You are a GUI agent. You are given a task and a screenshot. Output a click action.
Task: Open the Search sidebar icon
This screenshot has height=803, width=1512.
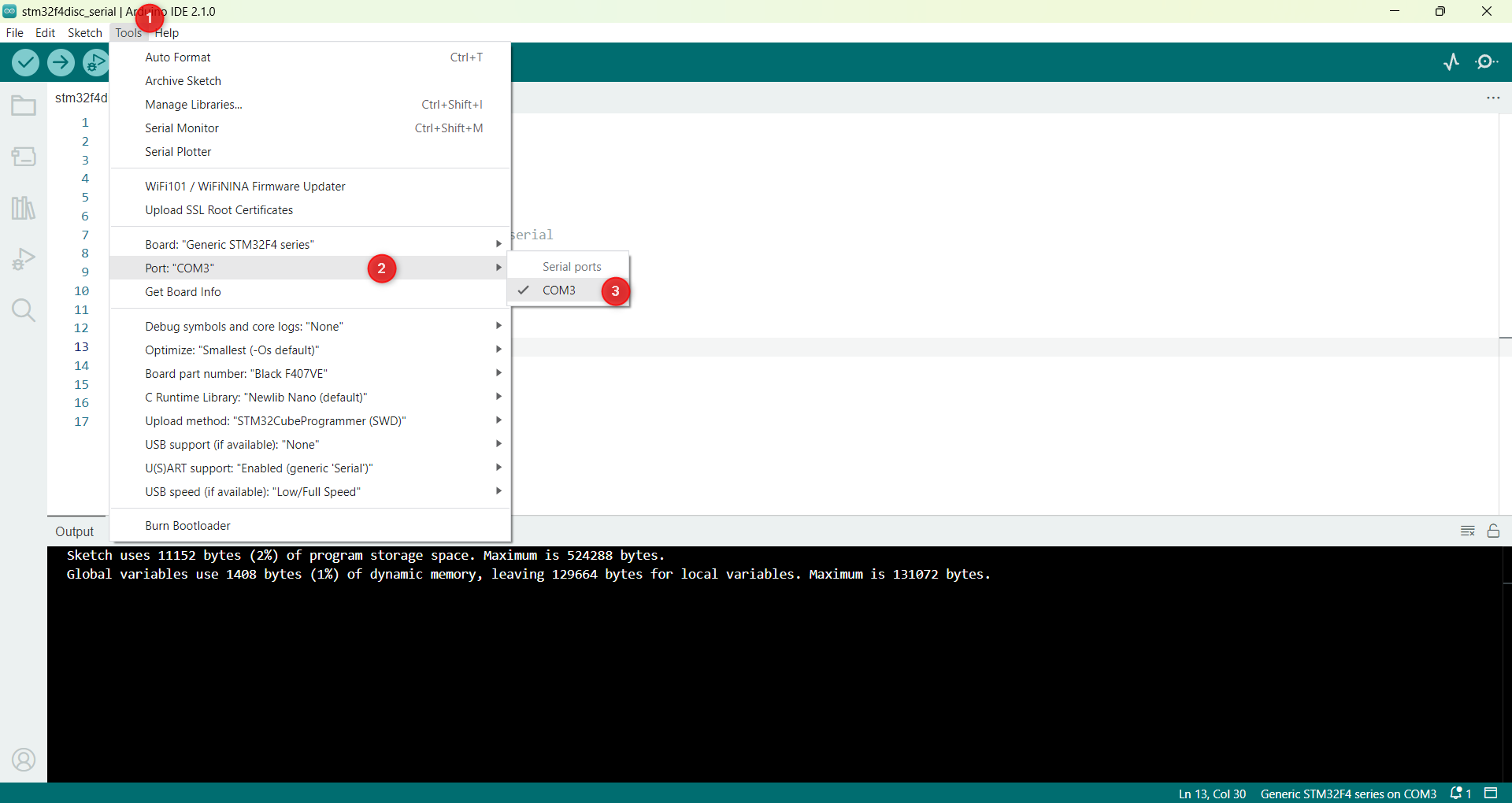[x=24, y=310]
